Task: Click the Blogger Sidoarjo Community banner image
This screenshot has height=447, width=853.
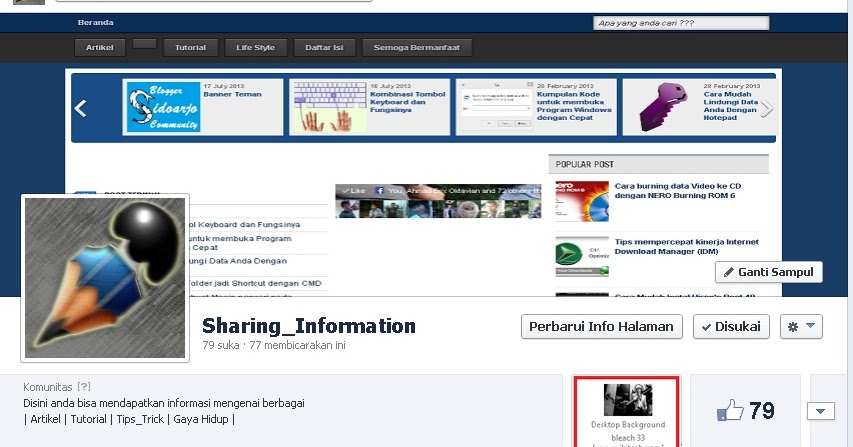Action: tap(163, 107)
